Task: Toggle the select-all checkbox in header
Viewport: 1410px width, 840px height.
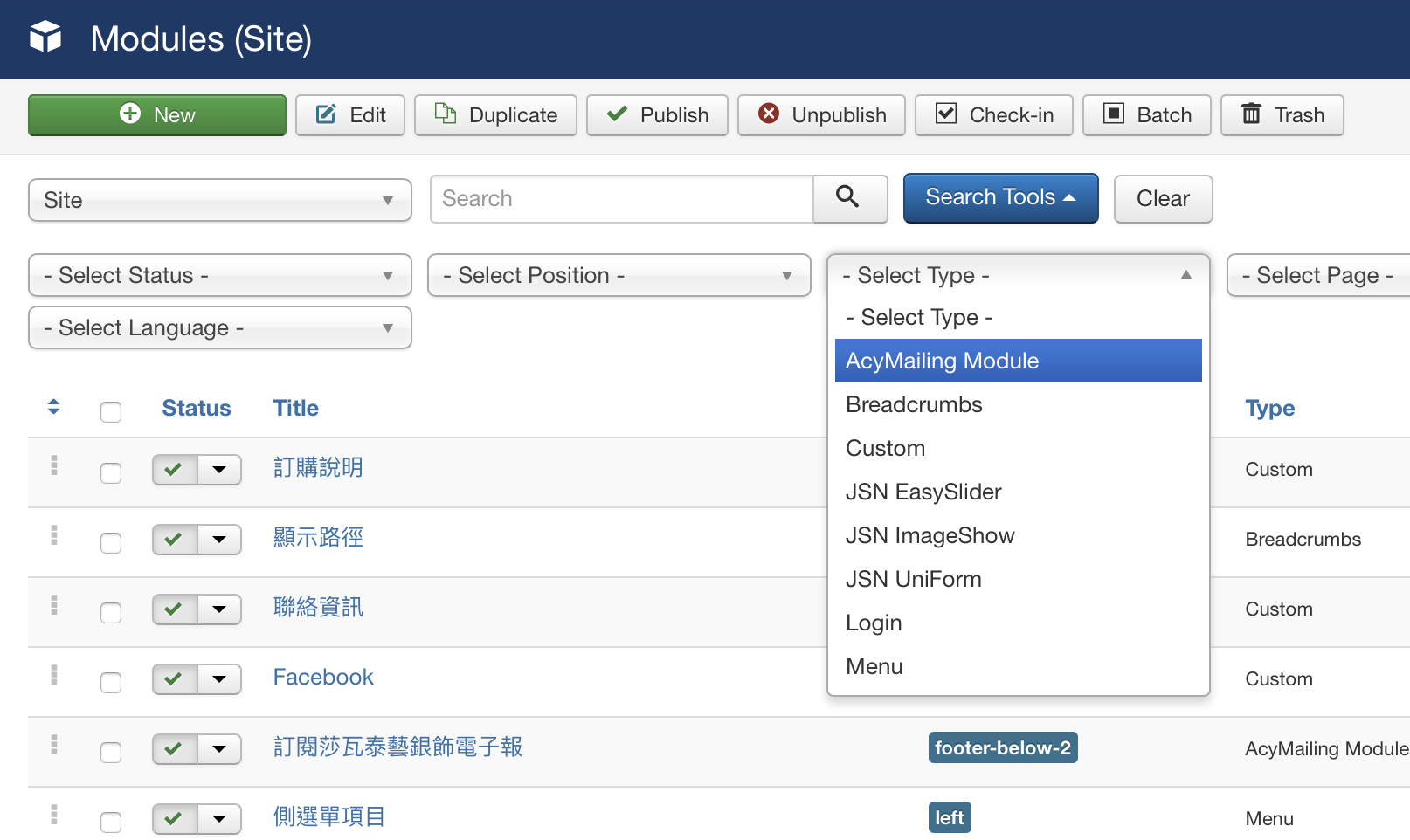Action: coord(111,411)
